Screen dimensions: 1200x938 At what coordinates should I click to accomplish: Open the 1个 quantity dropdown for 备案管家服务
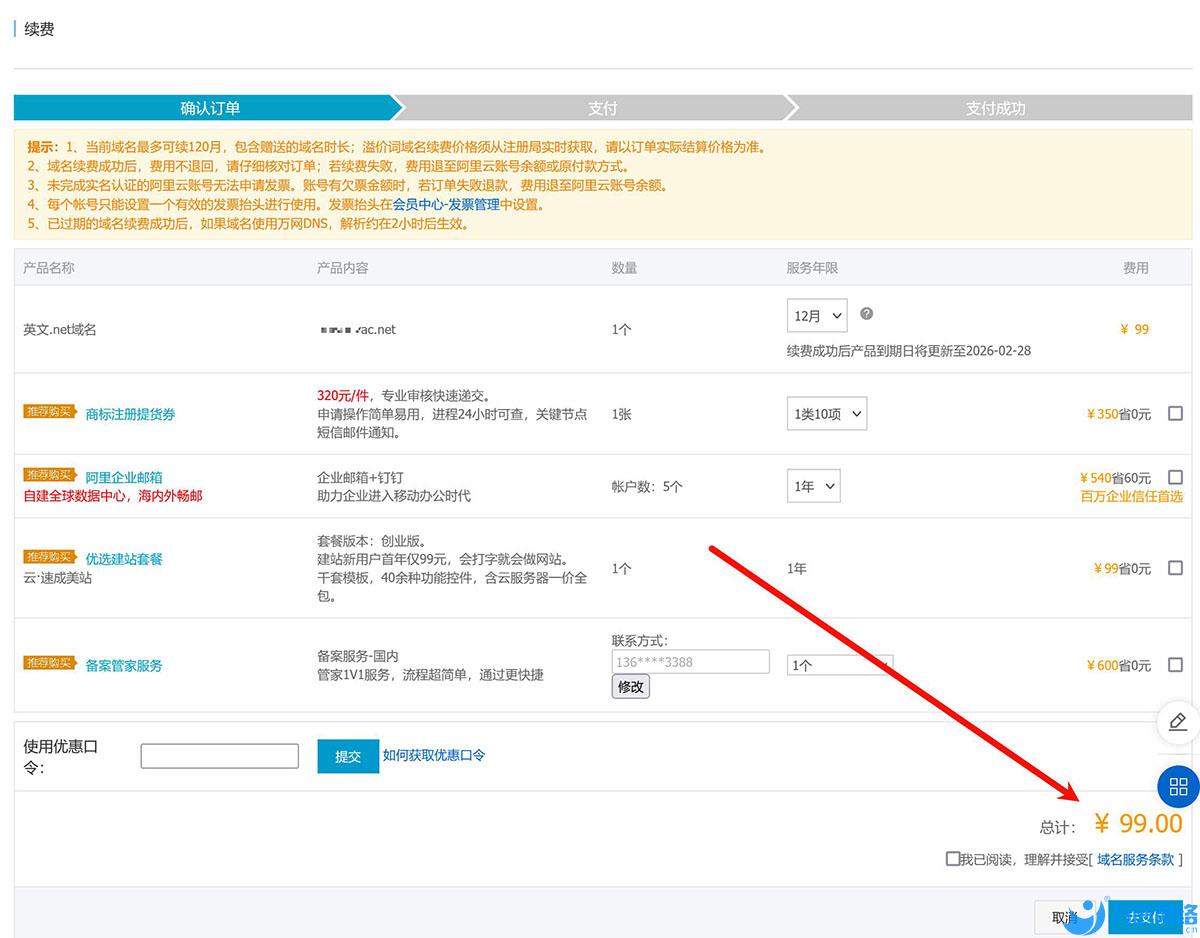pyautogui.click(x=839, y=665)
